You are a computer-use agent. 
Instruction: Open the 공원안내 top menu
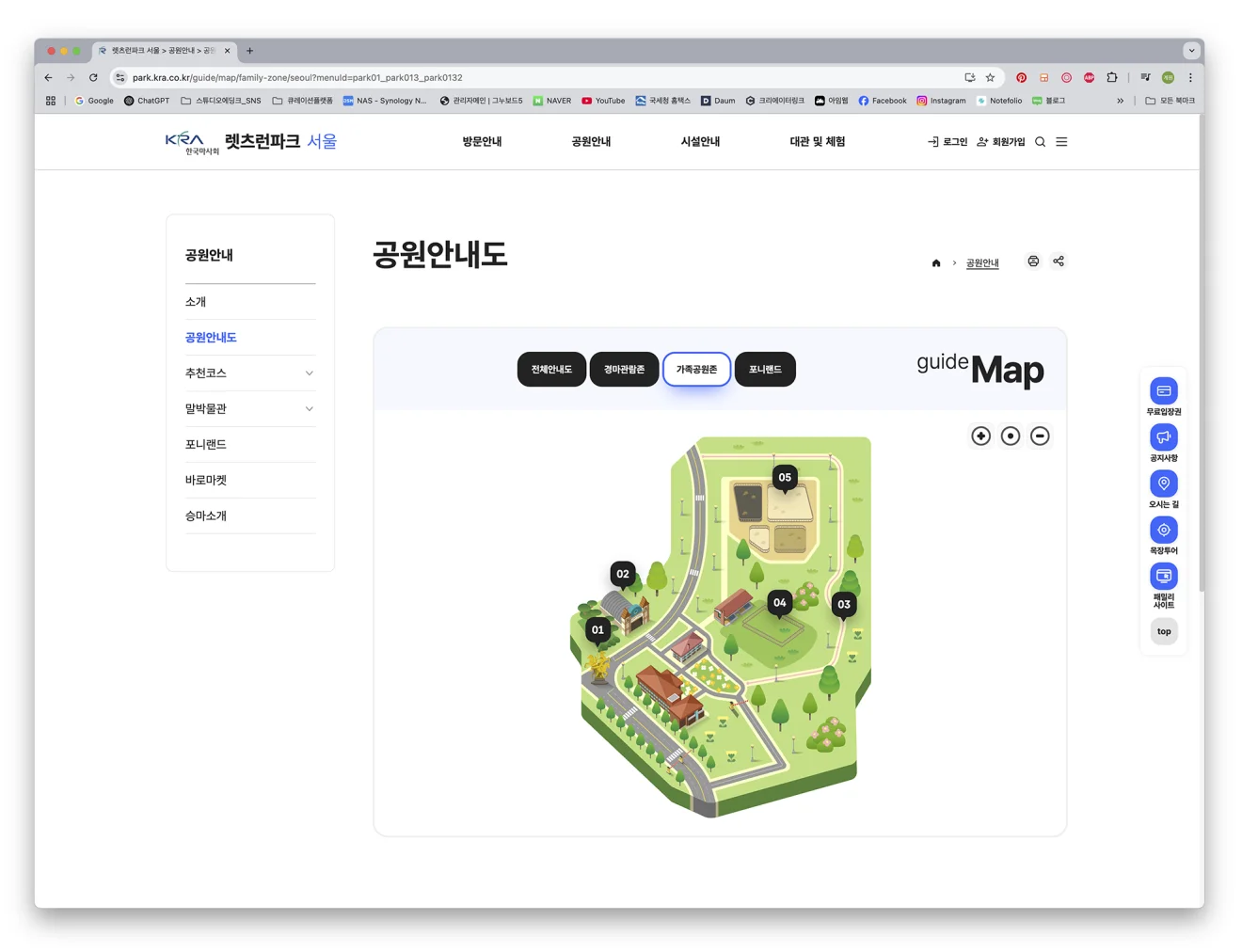(591, 142)
